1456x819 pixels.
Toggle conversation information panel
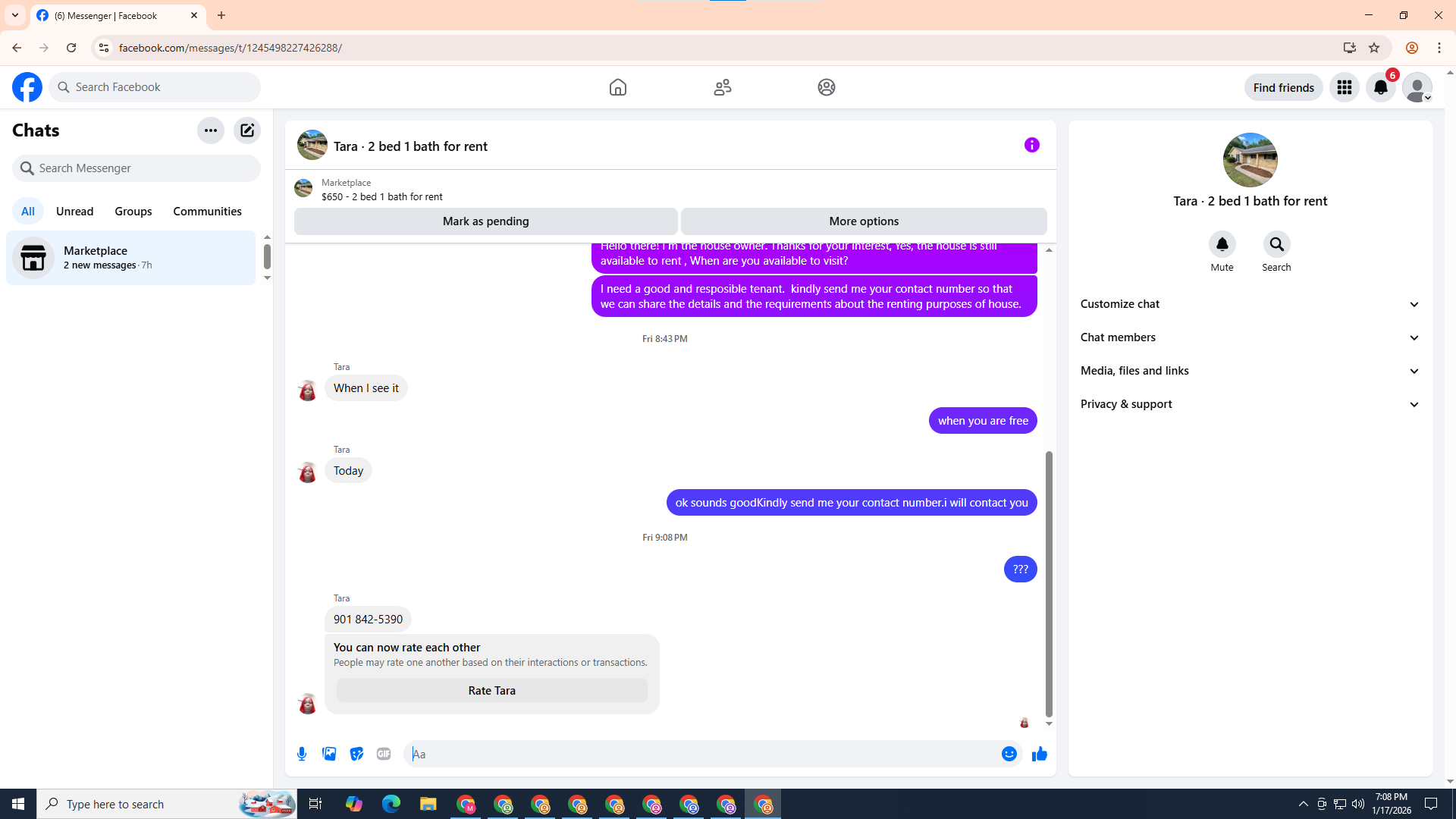(1031, 145)
